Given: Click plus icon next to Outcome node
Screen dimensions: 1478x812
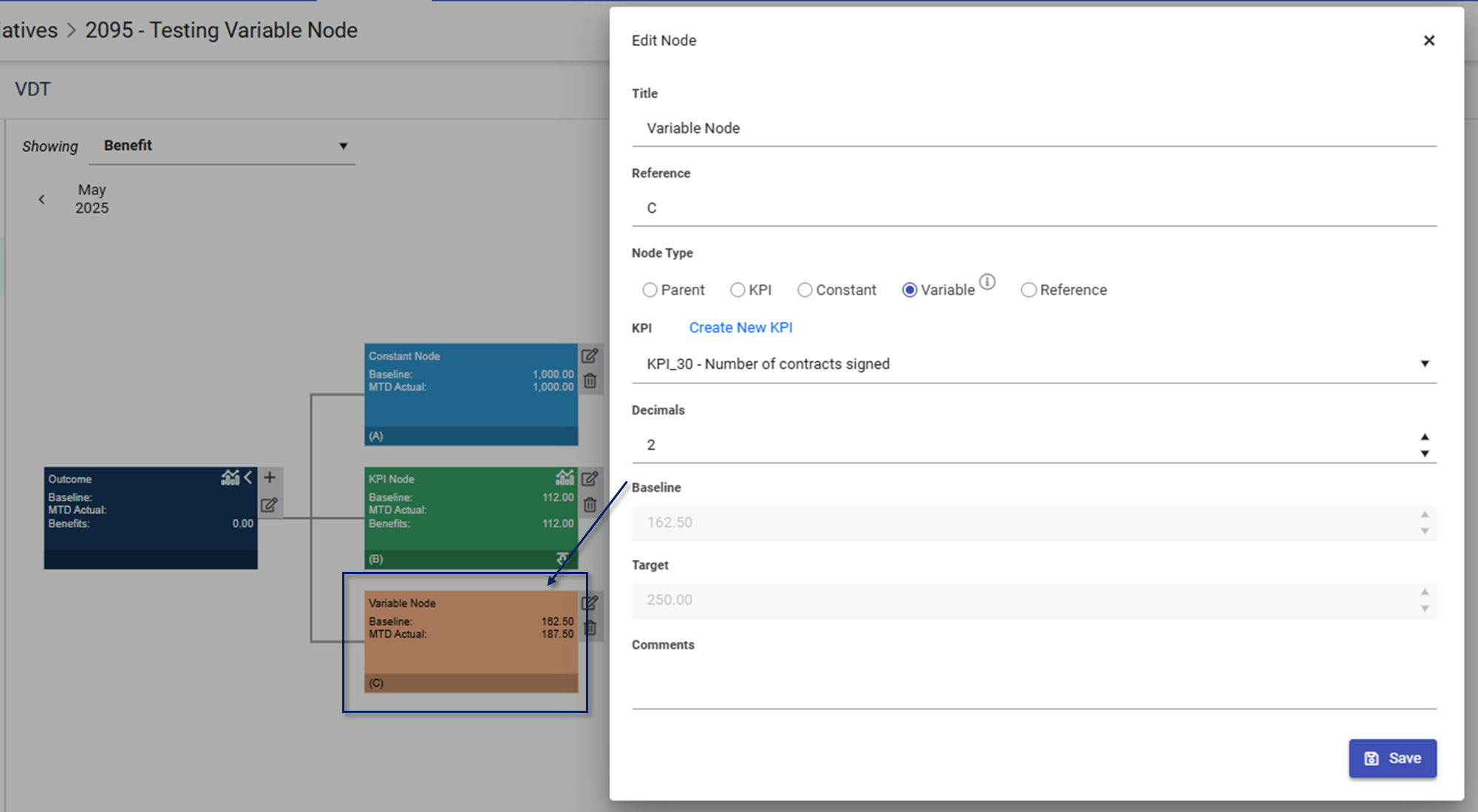Looking at the screenshot, I should pos(270,477).
